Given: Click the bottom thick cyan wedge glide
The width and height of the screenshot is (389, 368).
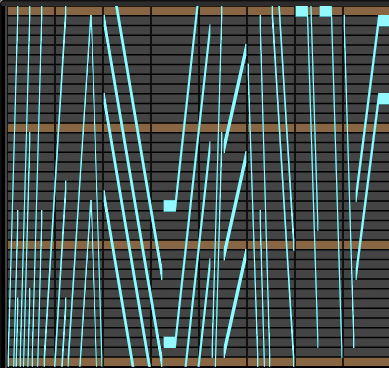Looking at the screenshot, I should tap(235, 303).
